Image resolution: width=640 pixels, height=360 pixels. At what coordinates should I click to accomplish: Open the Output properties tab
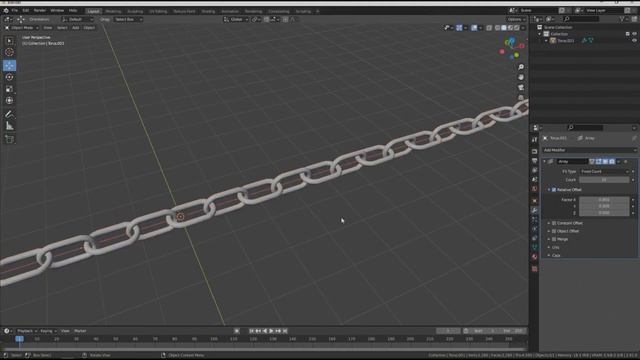[x=535, y=161]
